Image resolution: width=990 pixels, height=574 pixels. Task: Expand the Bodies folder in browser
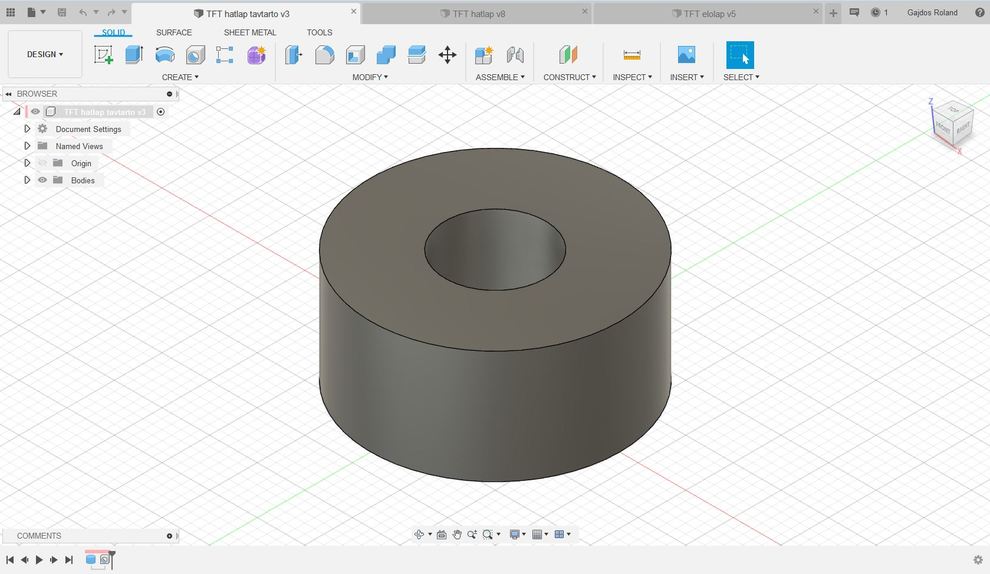pyautogui.click(x=27, y=180)
